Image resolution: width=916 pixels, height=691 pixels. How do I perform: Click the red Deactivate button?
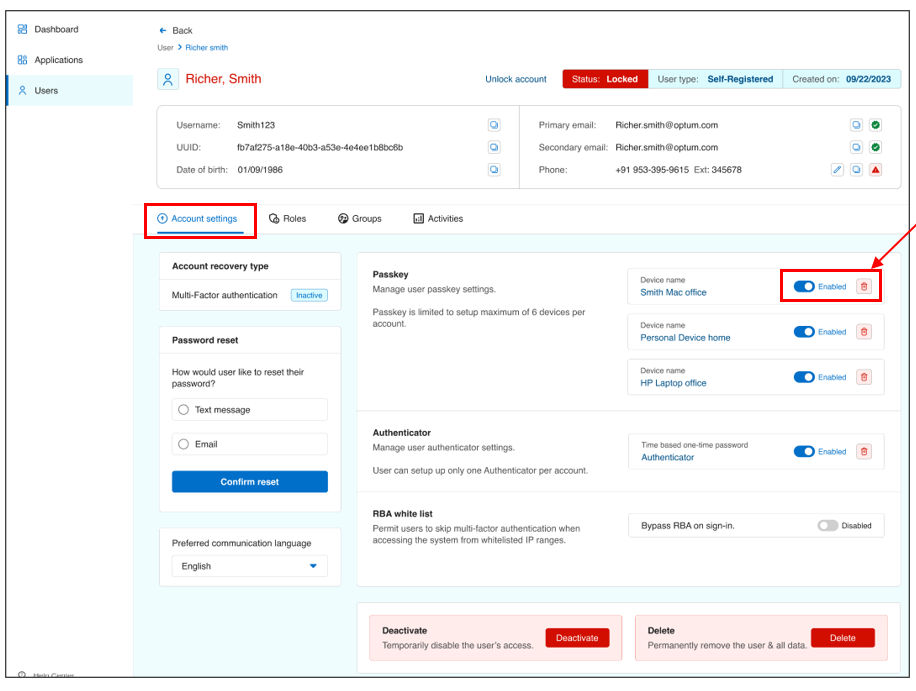tap(577, 638)
